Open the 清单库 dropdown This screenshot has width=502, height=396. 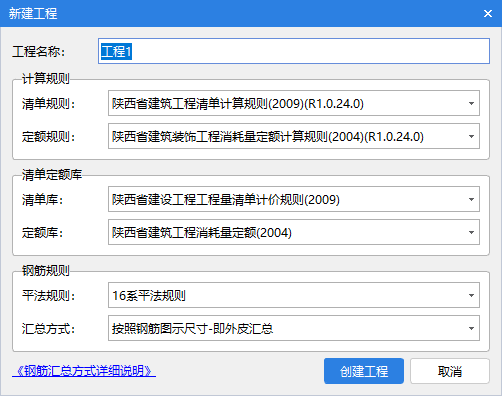294,199
